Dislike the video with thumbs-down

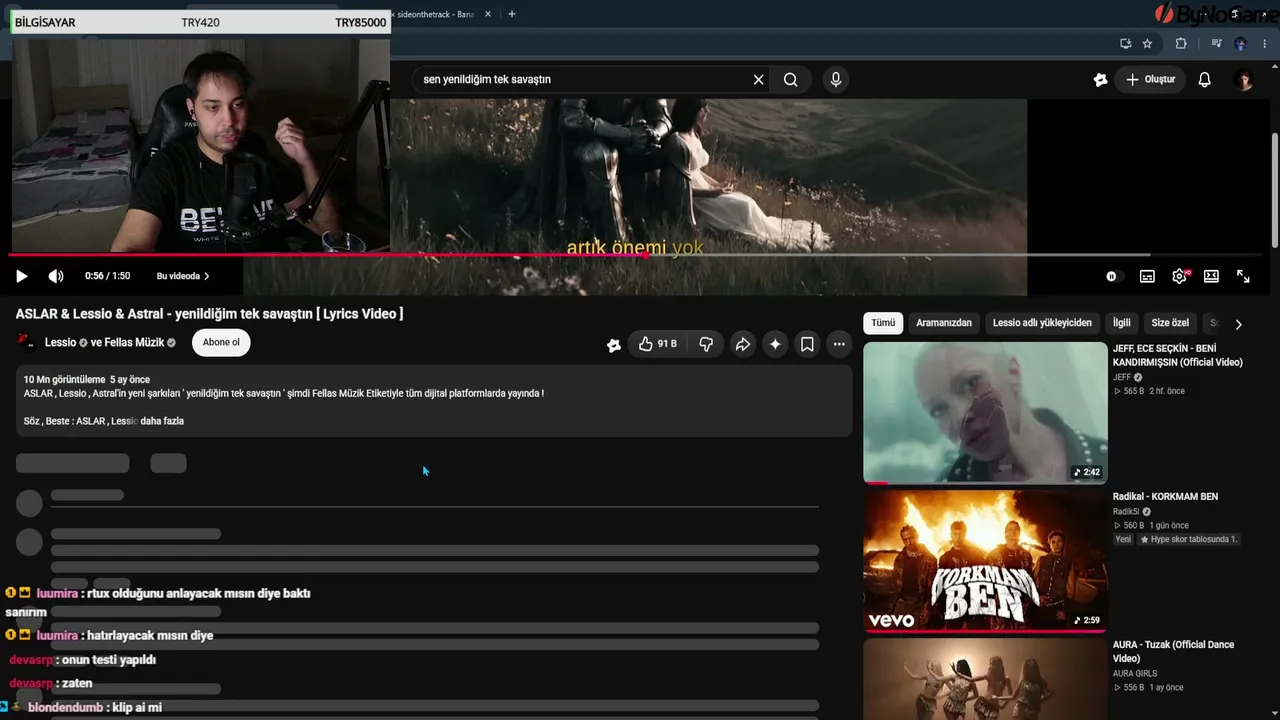pyautogui.click(x=706, y=344)
